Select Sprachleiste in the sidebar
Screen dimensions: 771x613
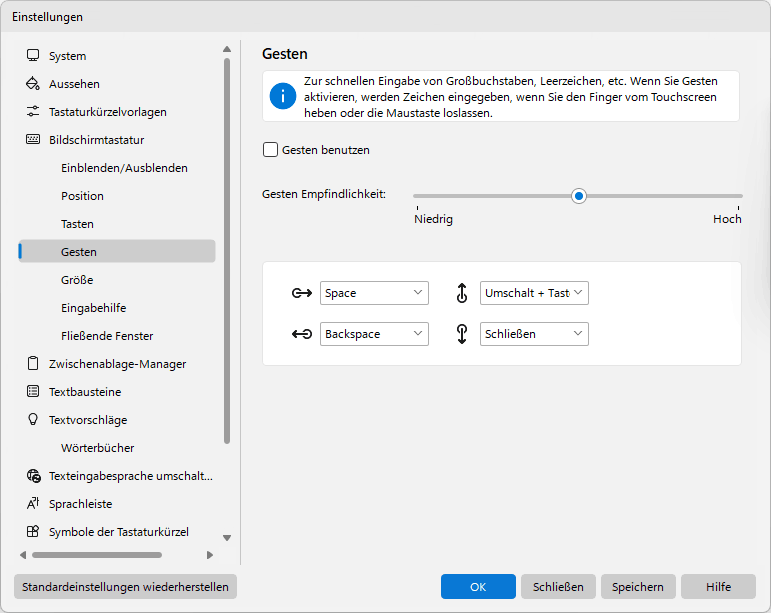(117, 504)
